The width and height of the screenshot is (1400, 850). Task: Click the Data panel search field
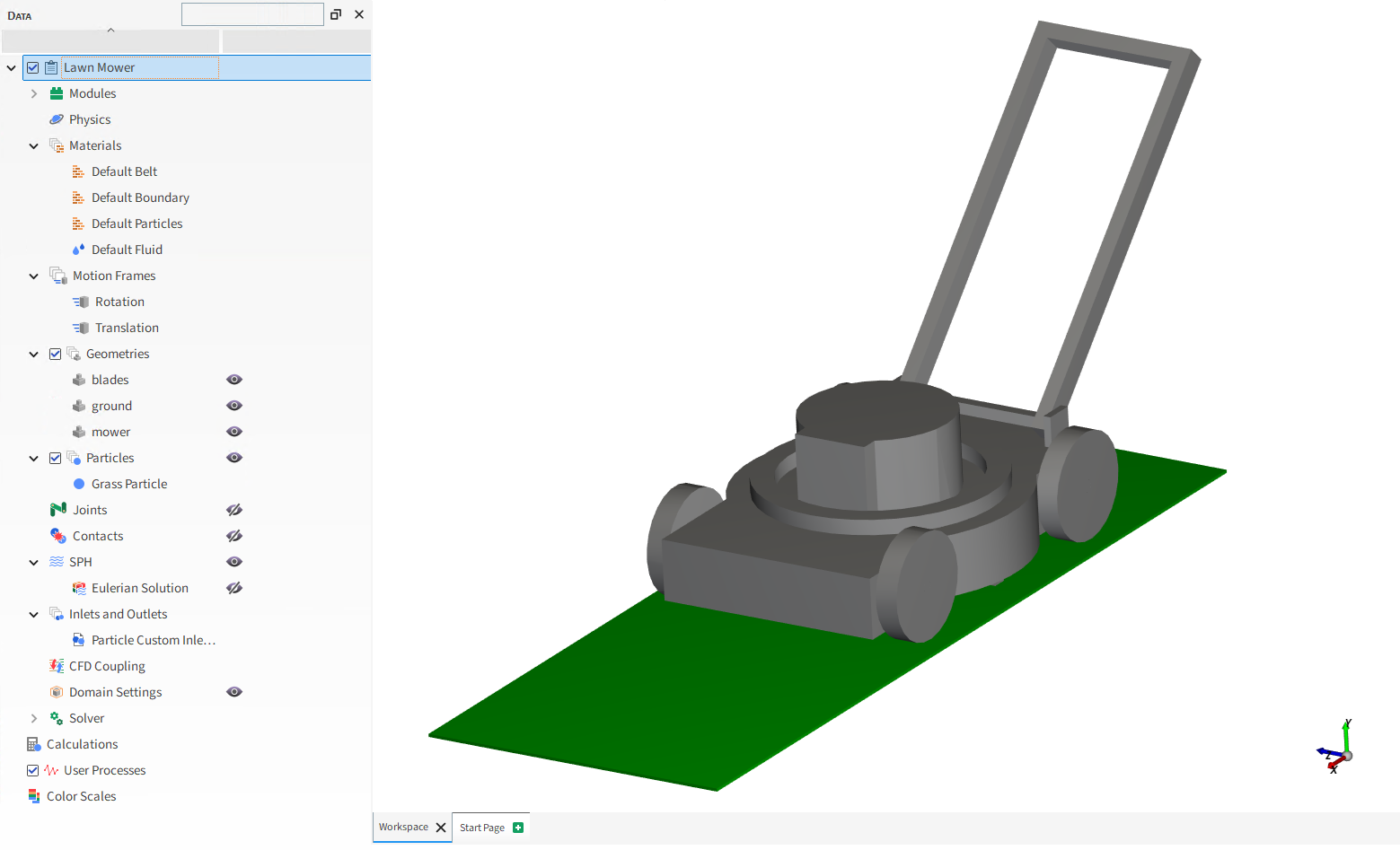coord(252,14)
